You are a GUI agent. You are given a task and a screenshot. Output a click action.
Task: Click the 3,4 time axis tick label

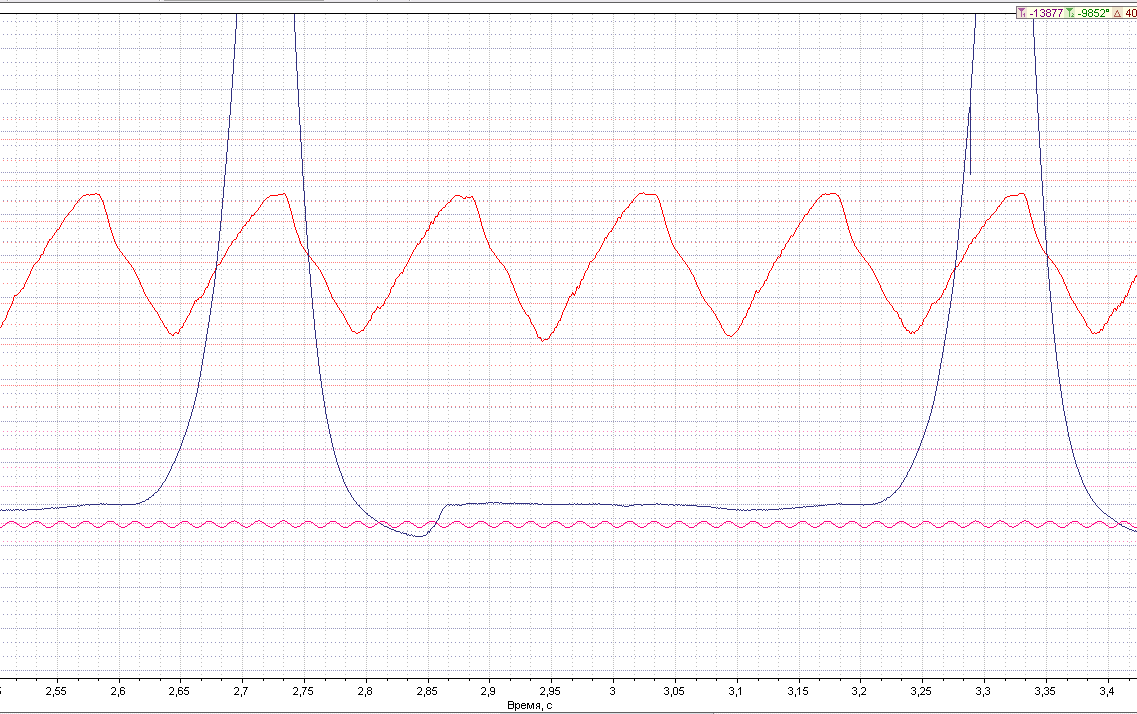click(x=1107, y=691)
